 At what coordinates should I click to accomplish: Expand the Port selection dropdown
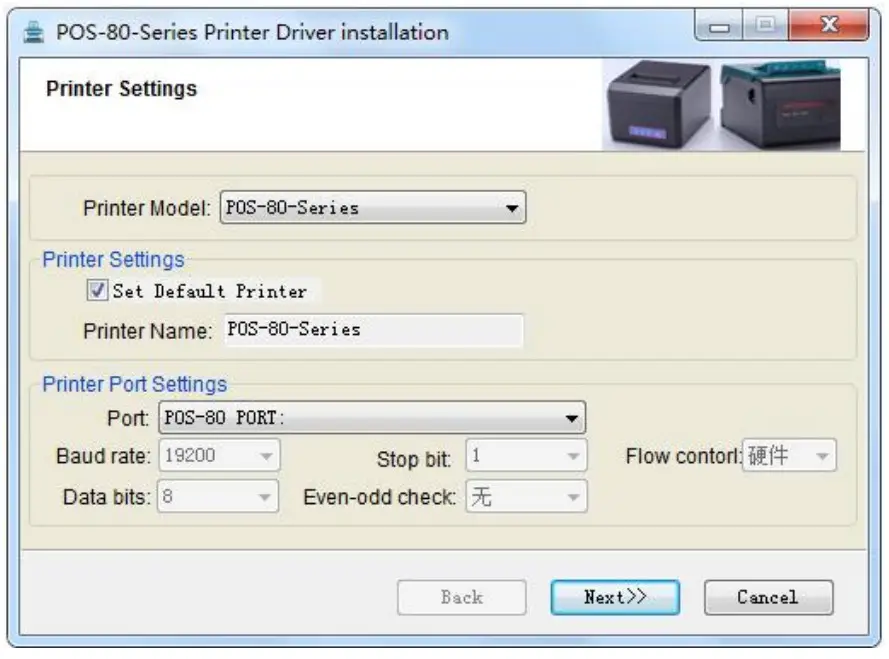573,417
